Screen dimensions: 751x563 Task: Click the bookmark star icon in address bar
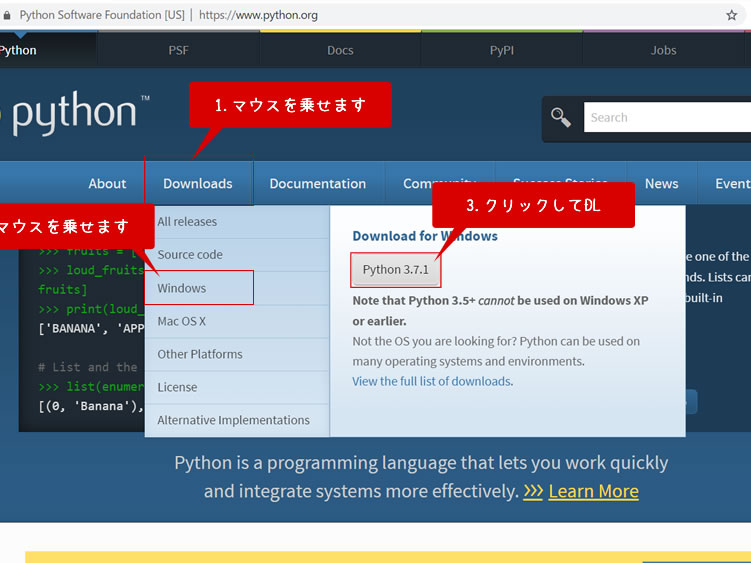[731, 15]
